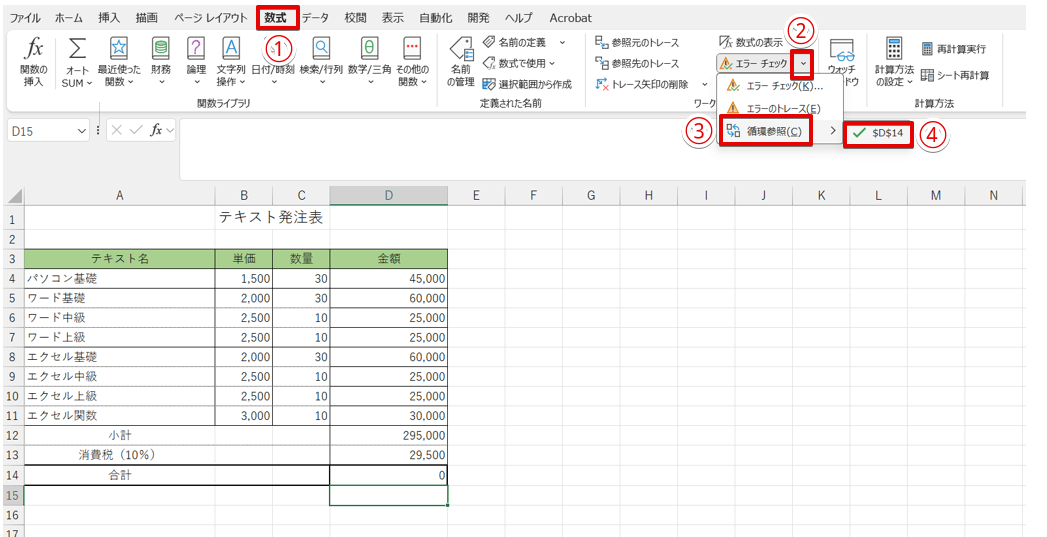
Task: Toggle 数式の表示 on the ribbon
Action: click(x=751, y=42)
